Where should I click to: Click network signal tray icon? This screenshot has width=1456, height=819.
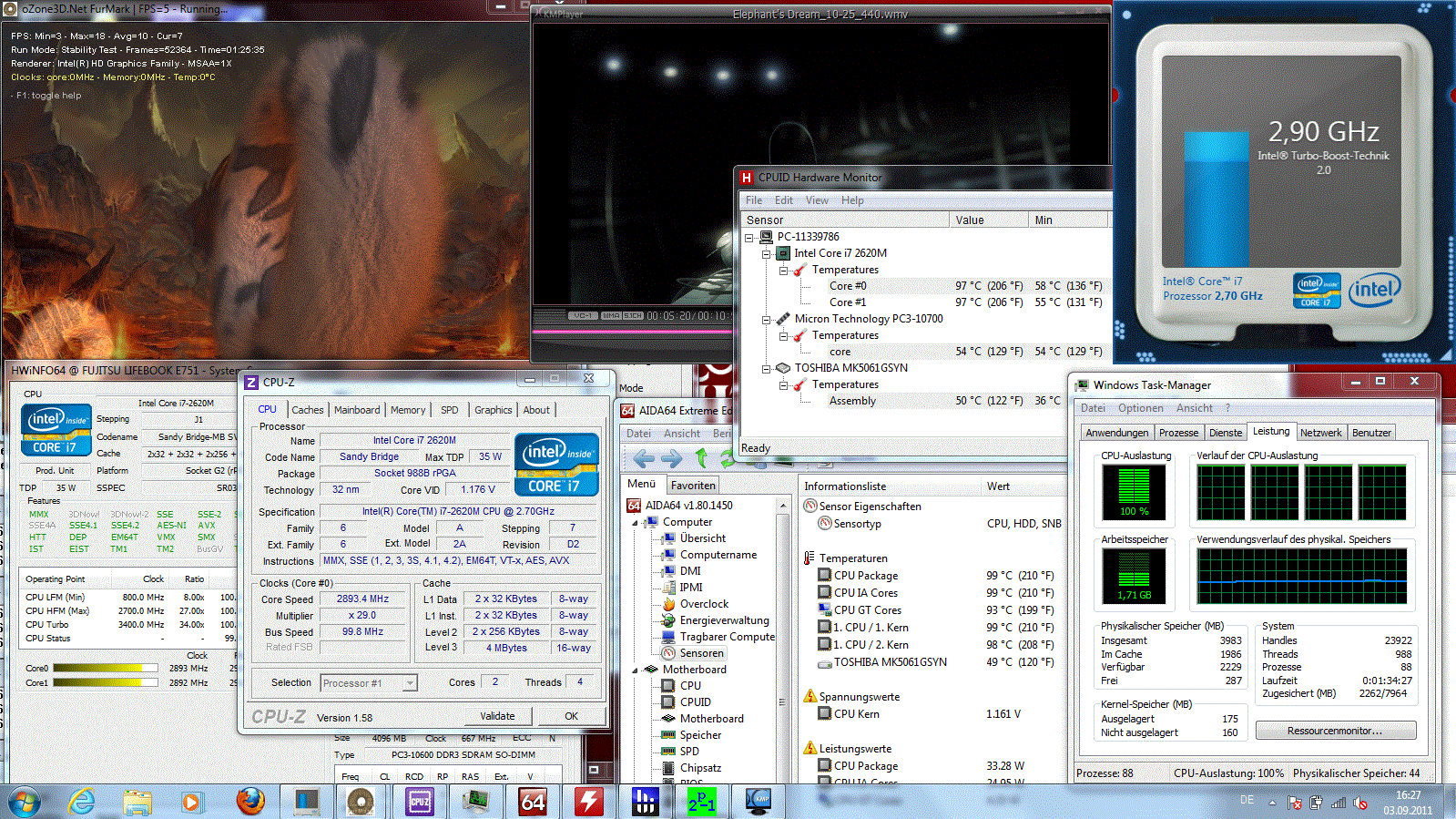1339,803
